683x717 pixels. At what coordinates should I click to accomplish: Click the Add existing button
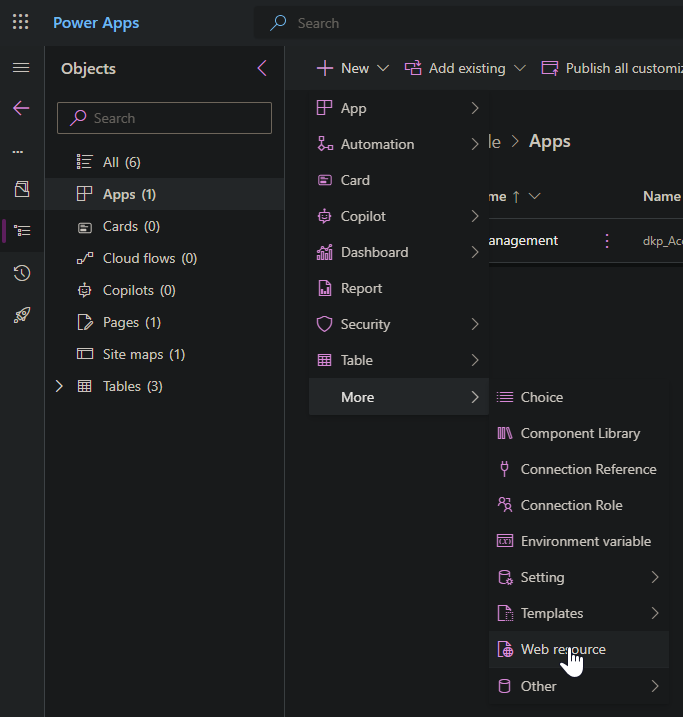click(455, 68)
